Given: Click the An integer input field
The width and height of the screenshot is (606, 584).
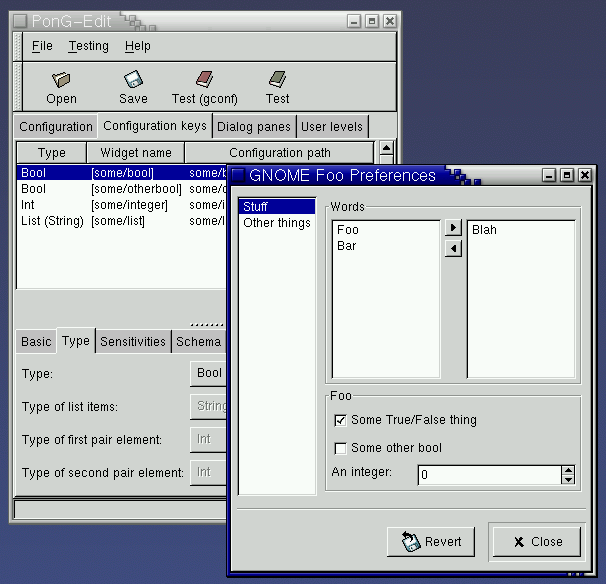Looking at the screenshot, I should (x=490, y=475).
